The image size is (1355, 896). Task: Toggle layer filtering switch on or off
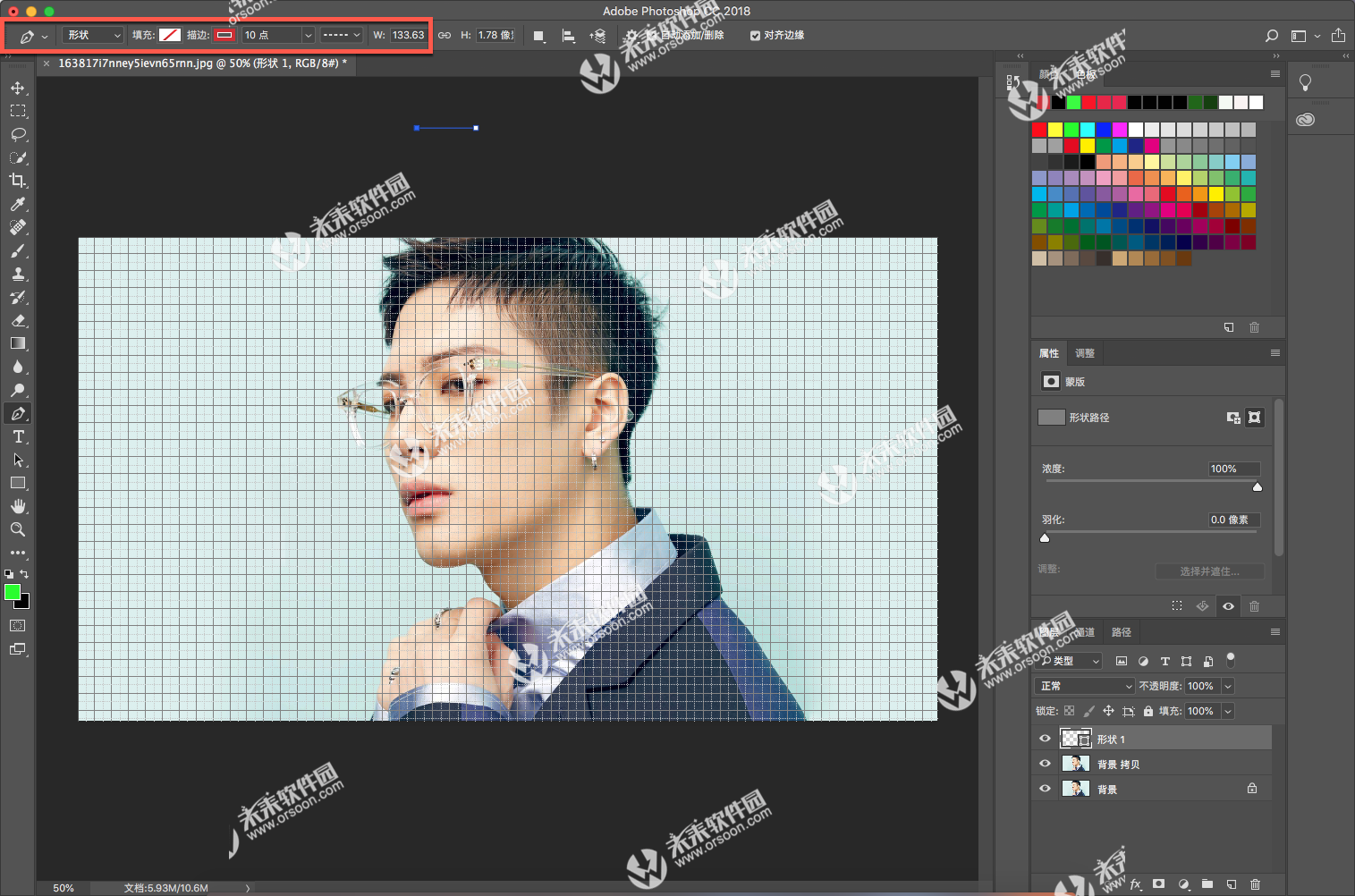click(1231, 660)
